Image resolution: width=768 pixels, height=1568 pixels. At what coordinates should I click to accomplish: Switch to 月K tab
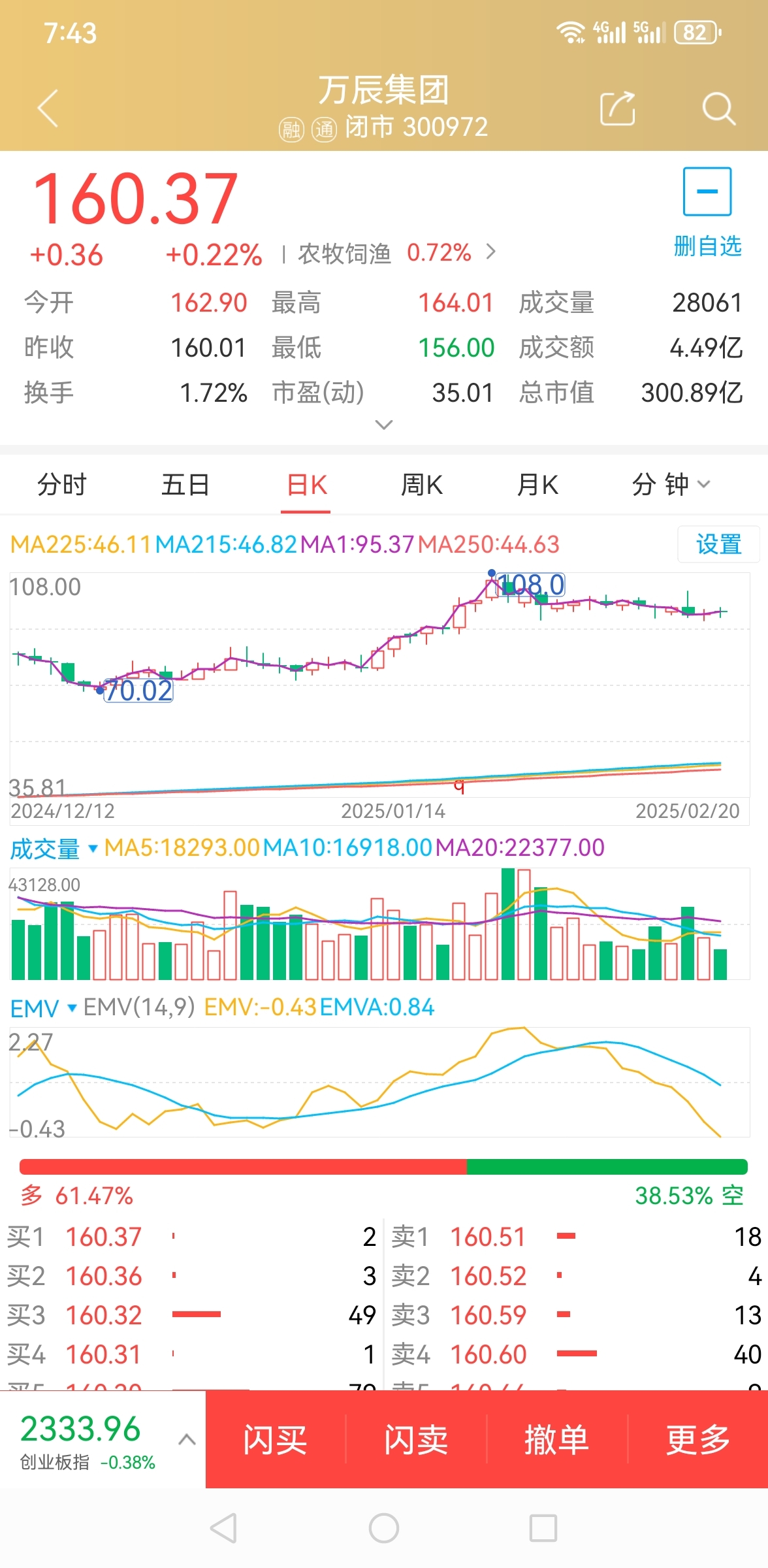point(537,485)
